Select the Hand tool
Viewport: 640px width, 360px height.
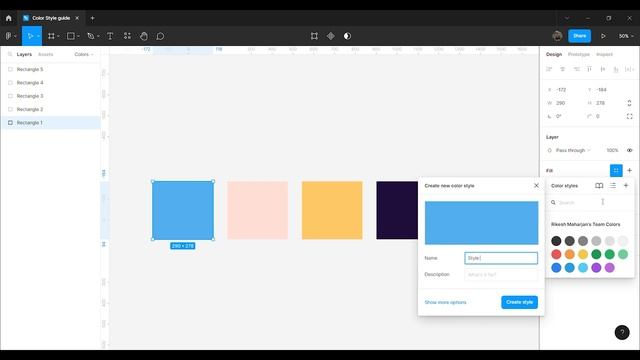click(x=144, y=36)
